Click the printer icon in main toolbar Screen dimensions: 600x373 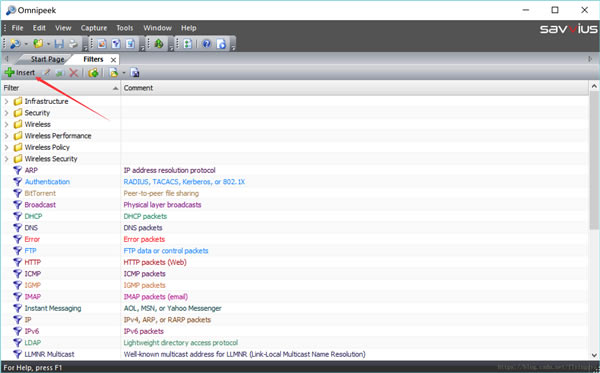point(73,44)
